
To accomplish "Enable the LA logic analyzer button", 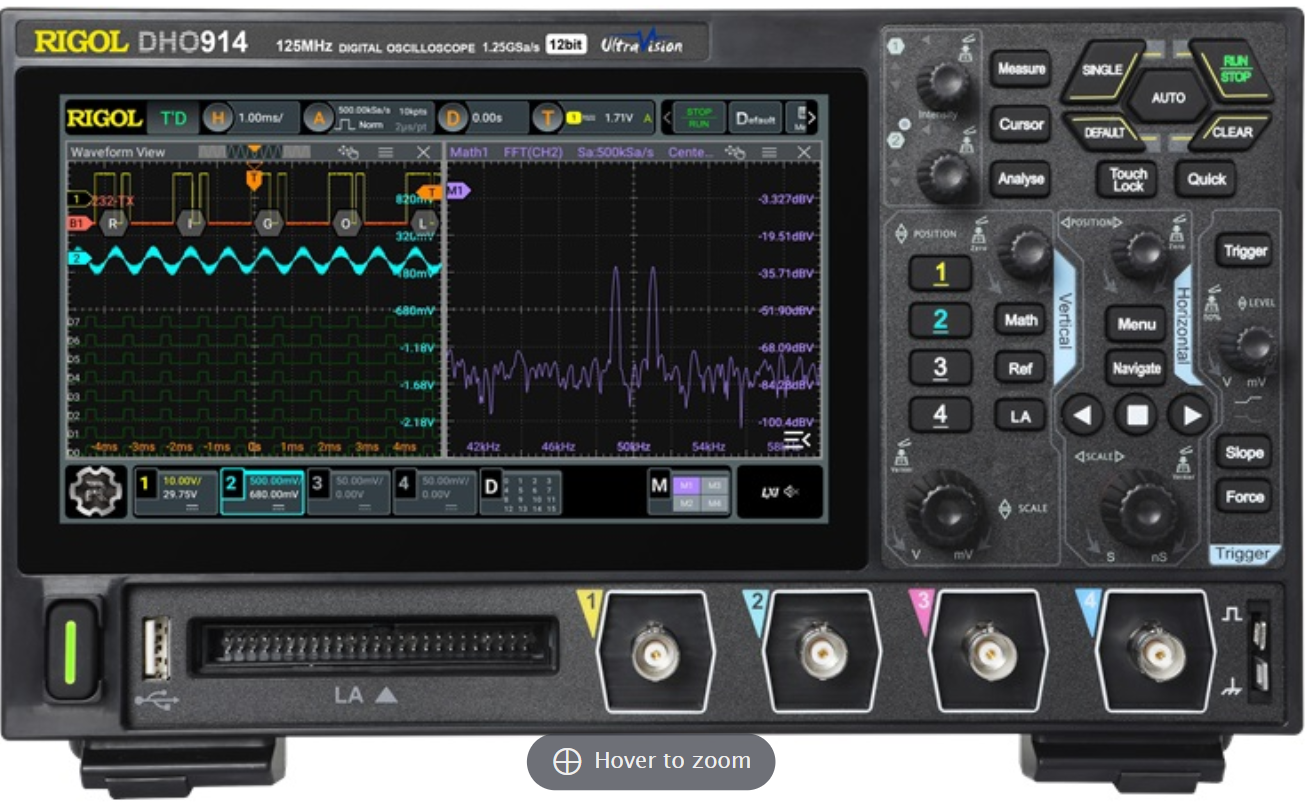I will 1020,415.
